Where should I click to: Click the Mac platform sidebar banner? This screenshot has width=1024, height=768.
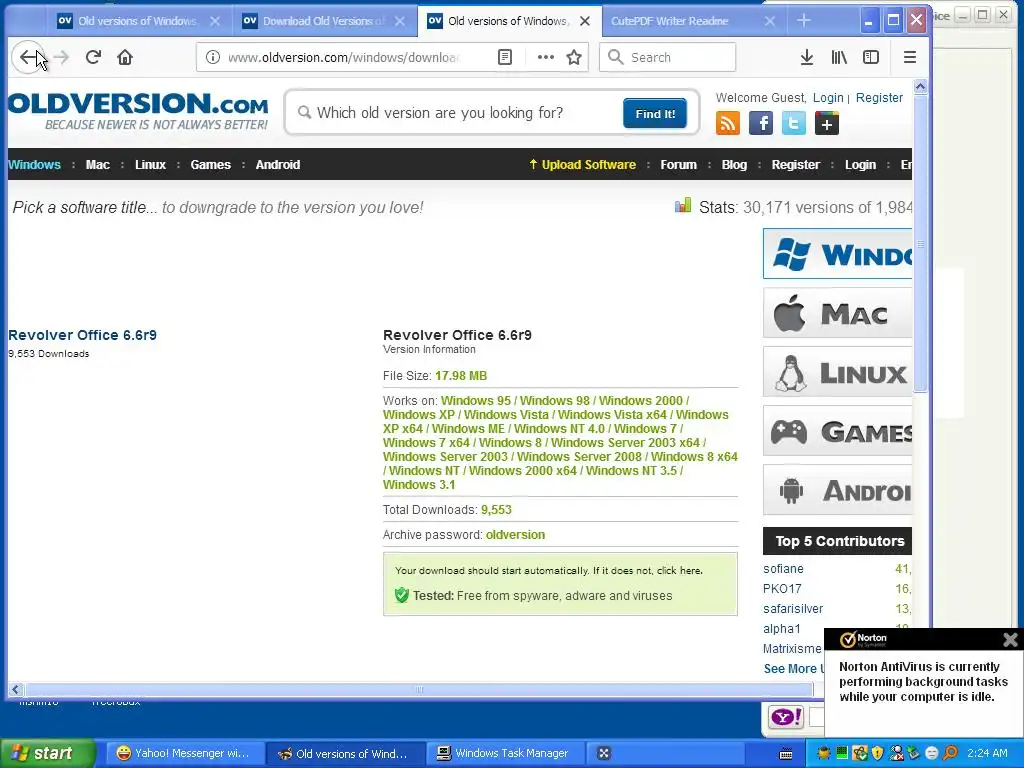click(837, 313)
